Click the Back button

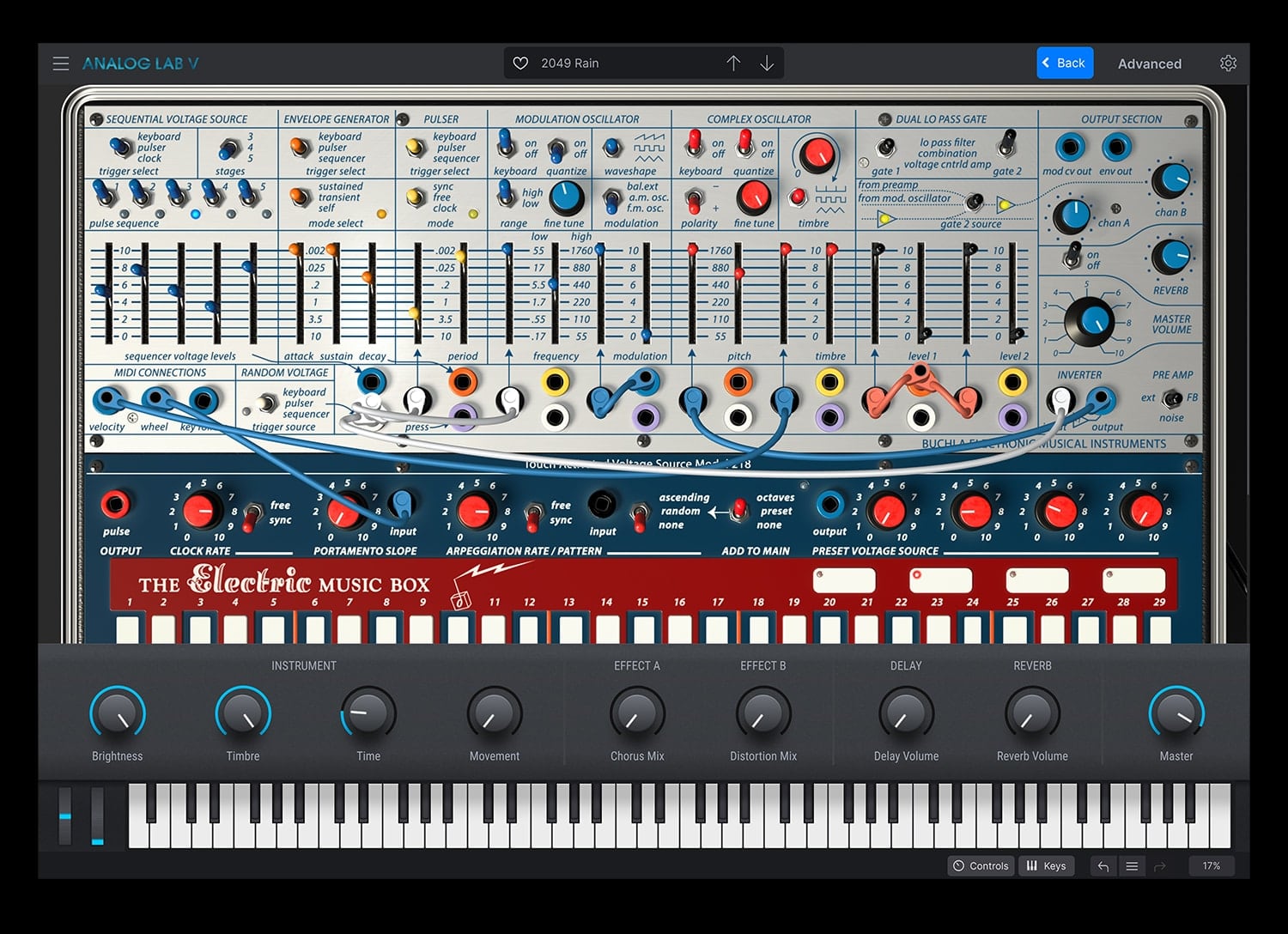(1065, 63)
